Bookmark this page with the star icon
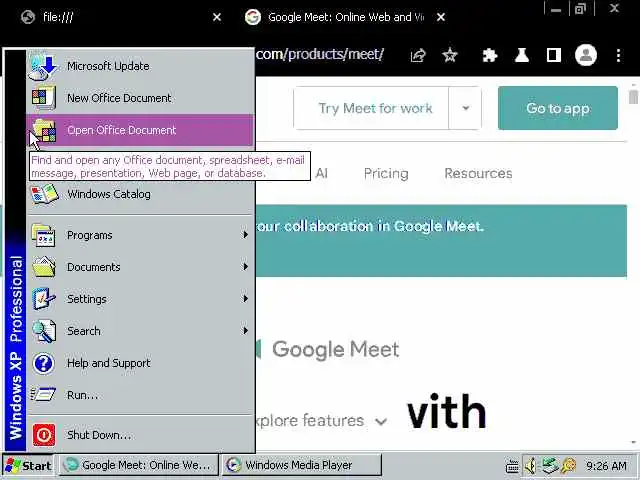Viewport: 640px width, 480px height. [450, 55]
